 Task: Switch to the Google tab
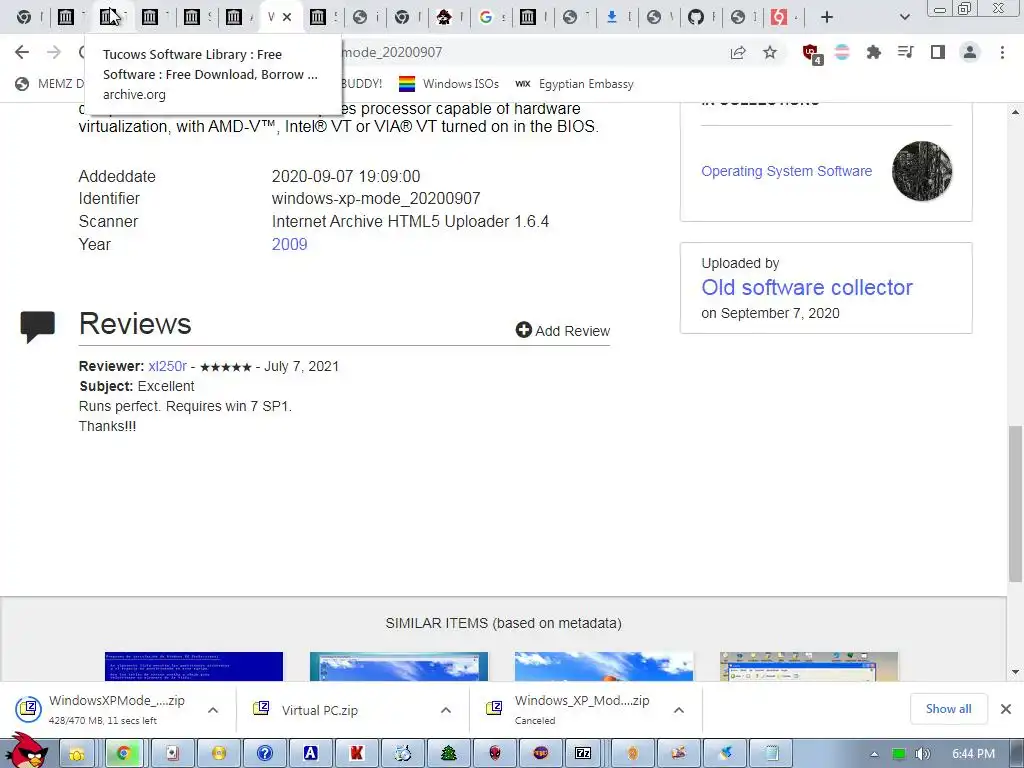coord(488,17)
